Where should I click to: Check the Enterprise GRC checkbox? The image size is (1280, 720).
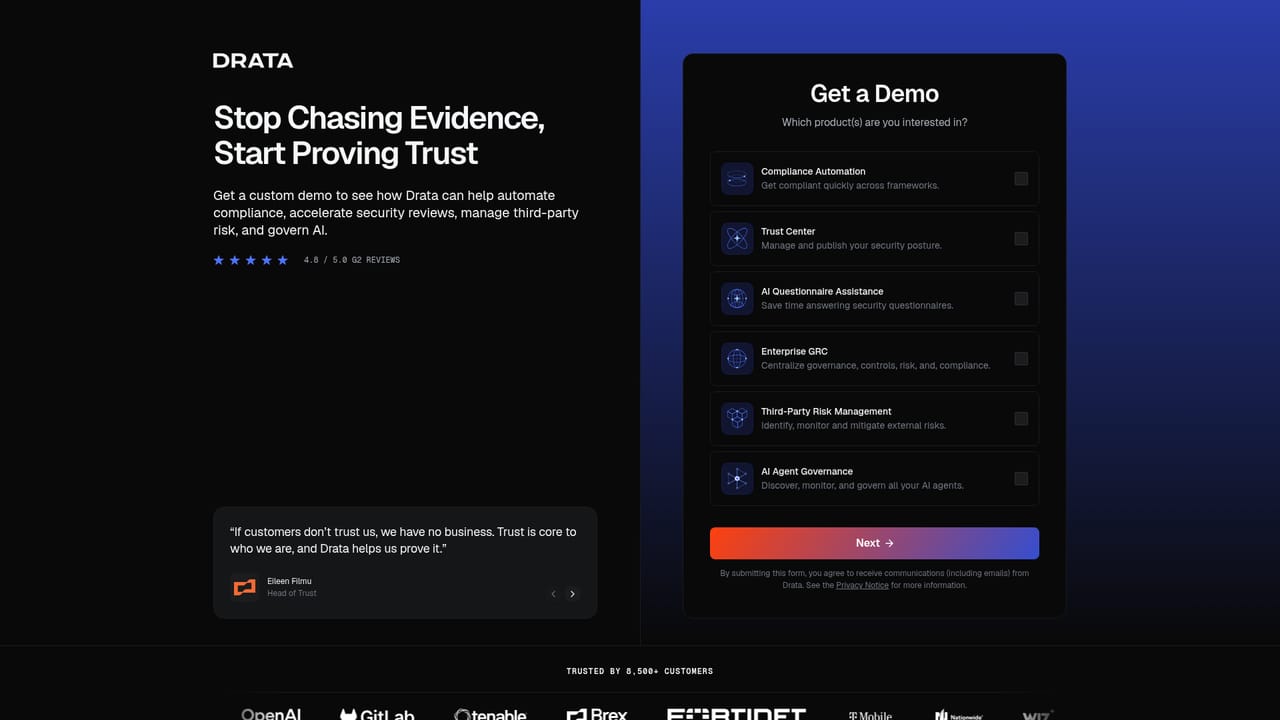(1021, 359)
